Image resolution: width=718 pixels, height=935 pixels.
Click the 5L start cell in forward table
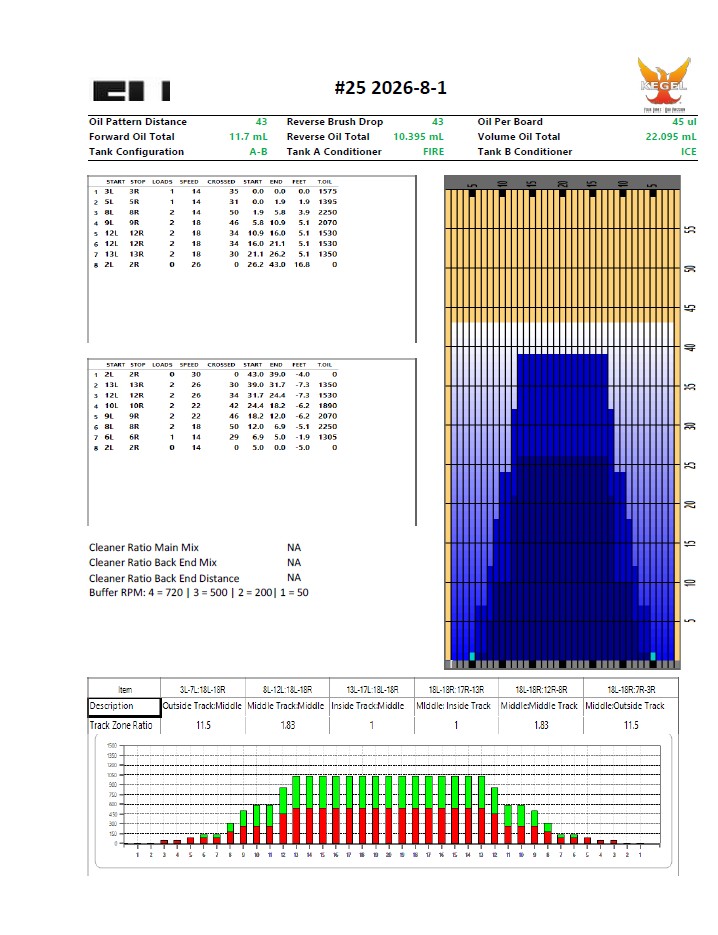pos(109,202)
